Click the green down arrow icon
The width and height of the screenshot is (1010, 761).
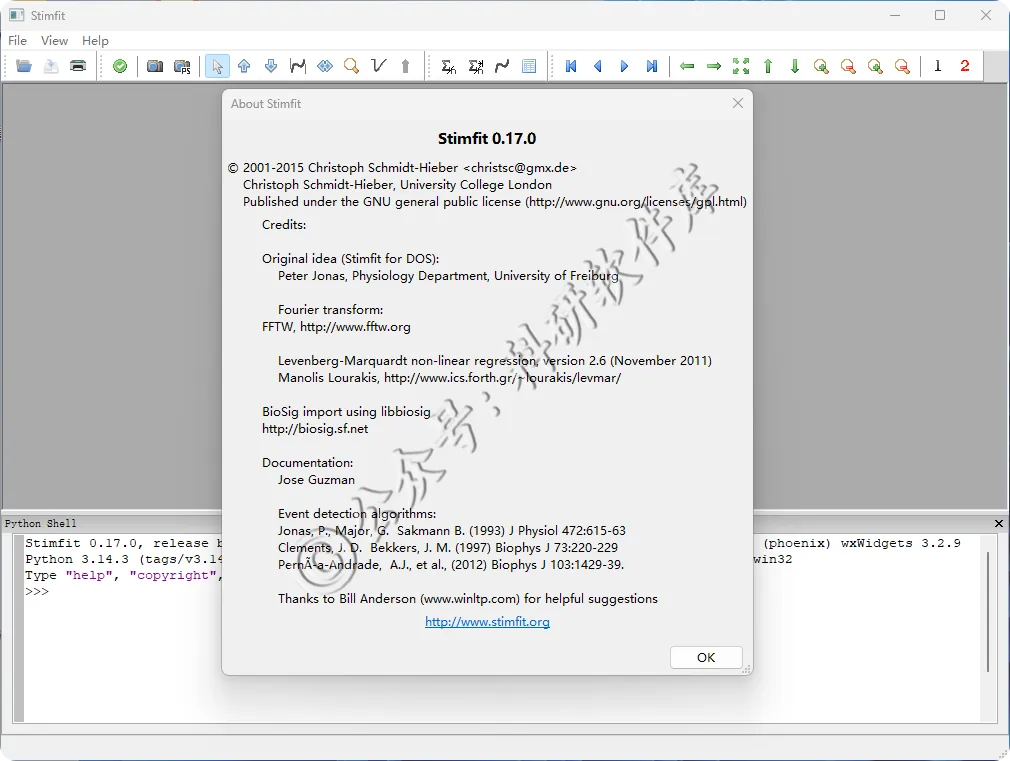(x=795, y=66)
